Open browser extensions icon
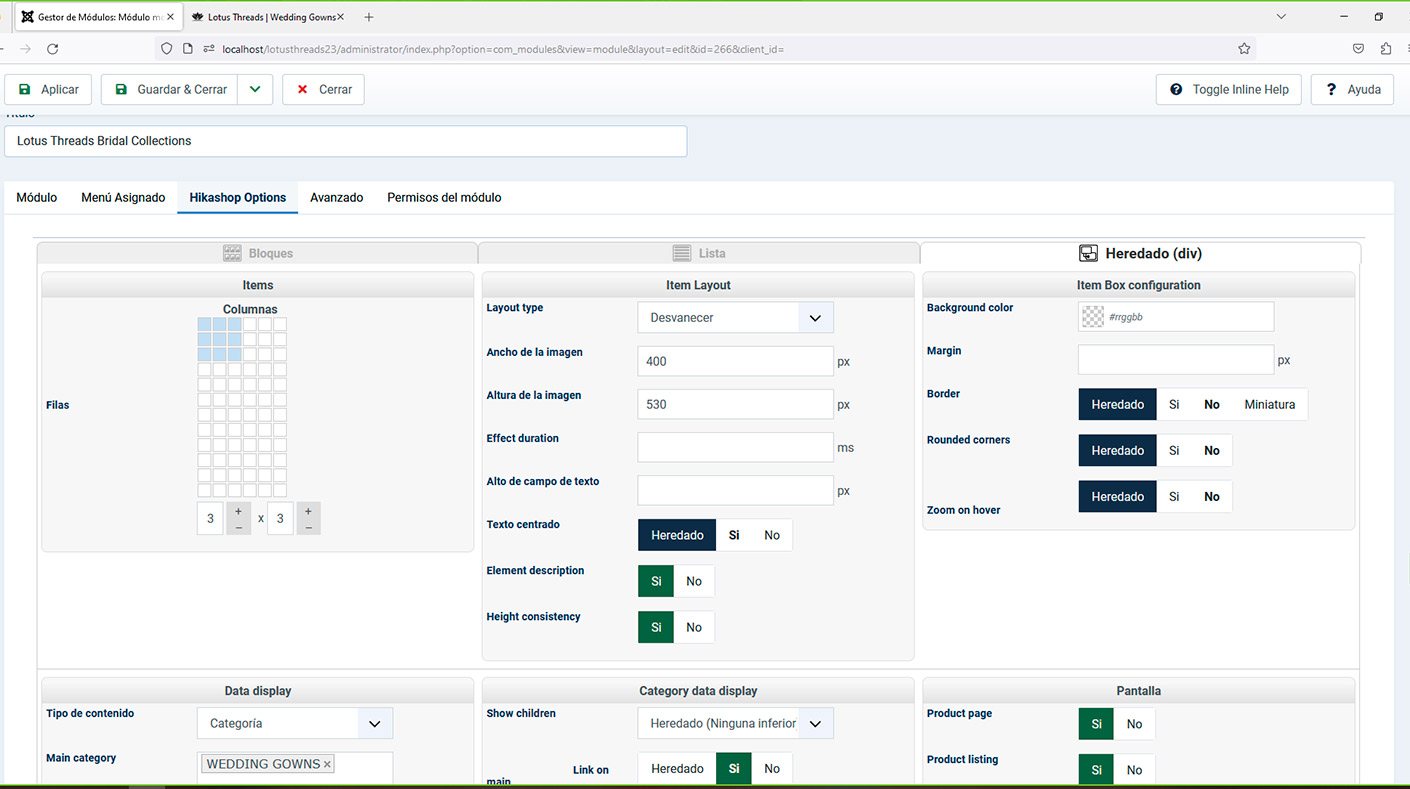Viewport: 1410px width, 789px height. (1385, 48)
